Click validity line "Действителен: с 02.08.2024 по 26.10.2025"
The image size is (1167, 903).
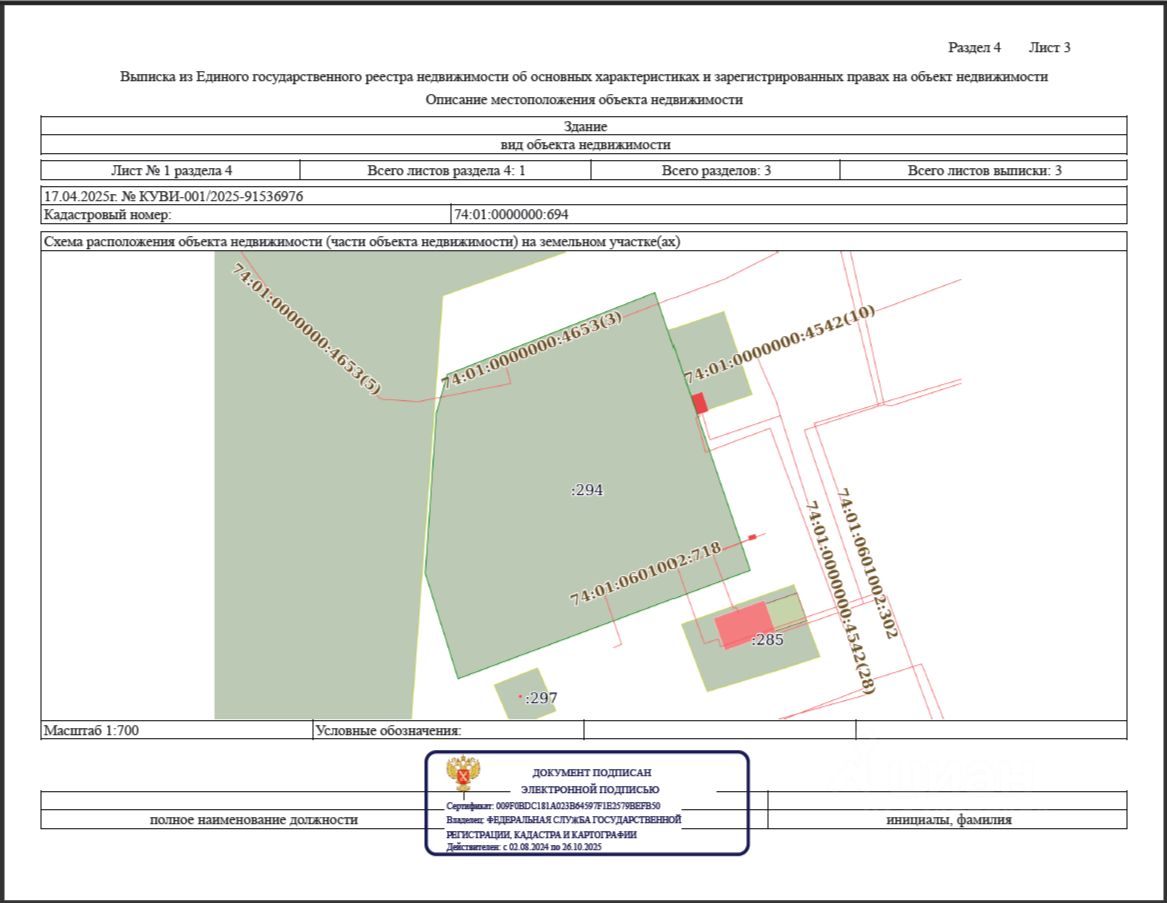pyautogui.click(x=523, y=847)
